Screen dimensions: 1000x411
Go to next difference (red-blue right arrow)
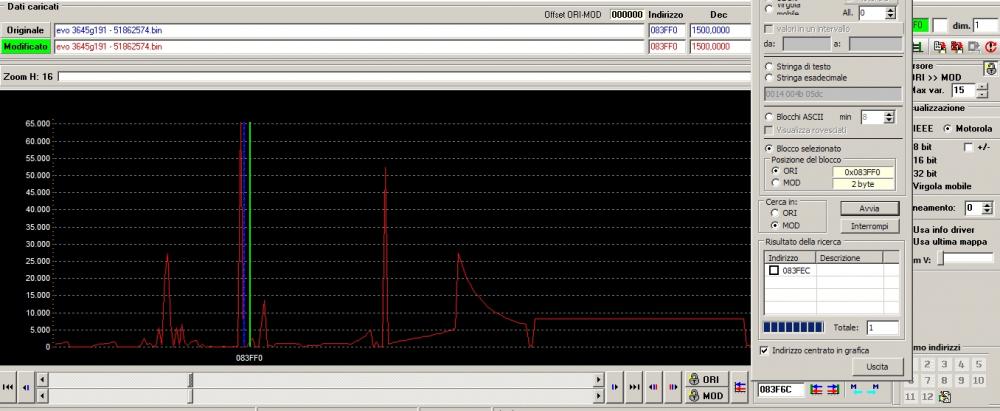673,387
